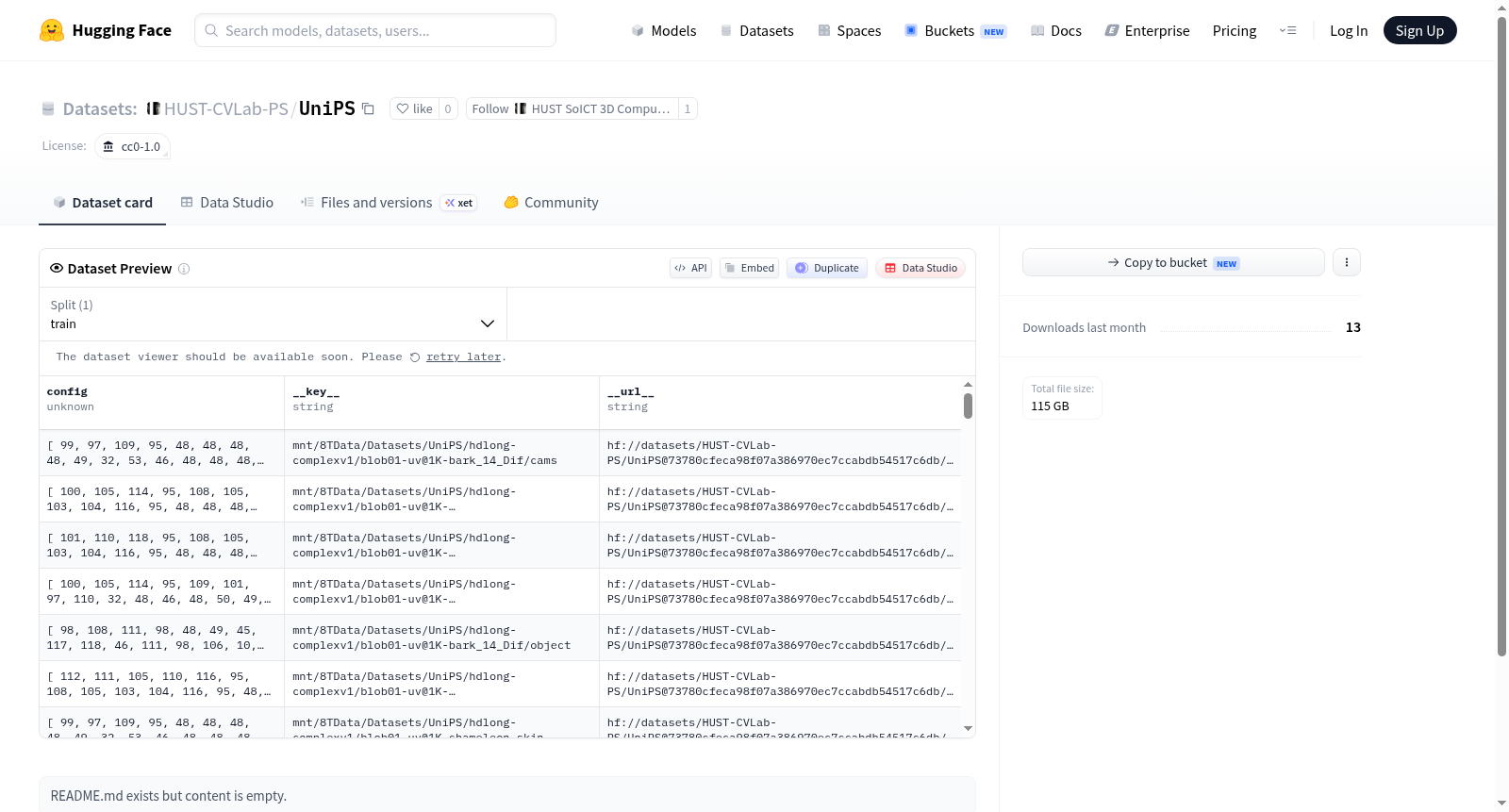The height and width of the screenshot is (812, 1509).
Task: Click the xet badge on Files tab
Action: tap(459, 203)
